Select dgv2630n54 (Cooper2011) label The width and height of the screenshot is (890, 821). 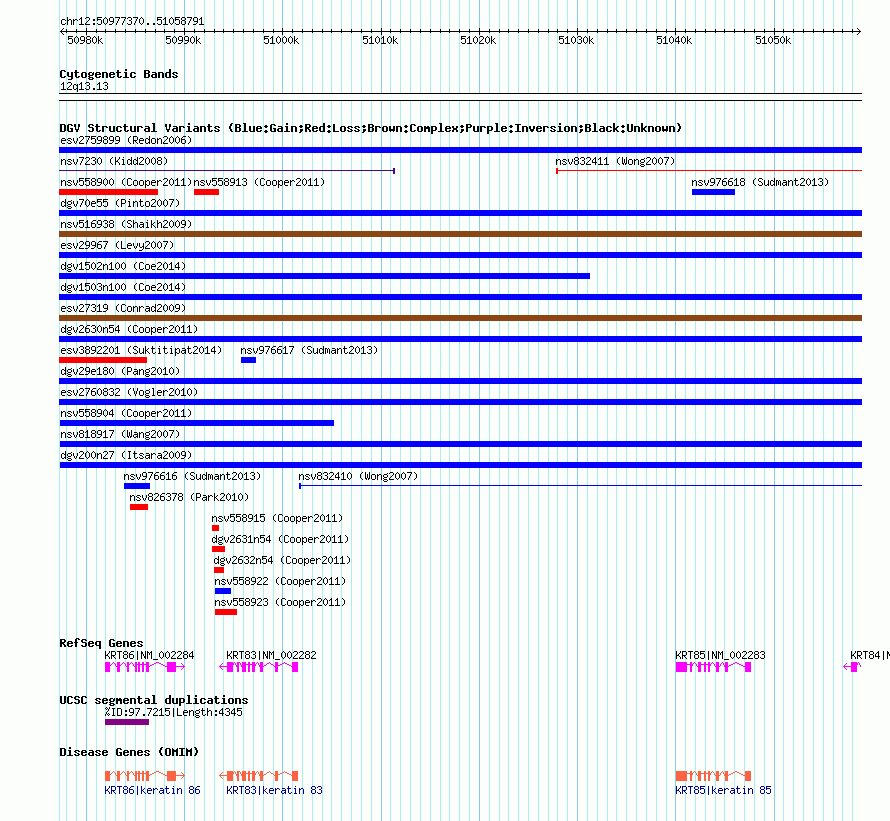point(129,329)
